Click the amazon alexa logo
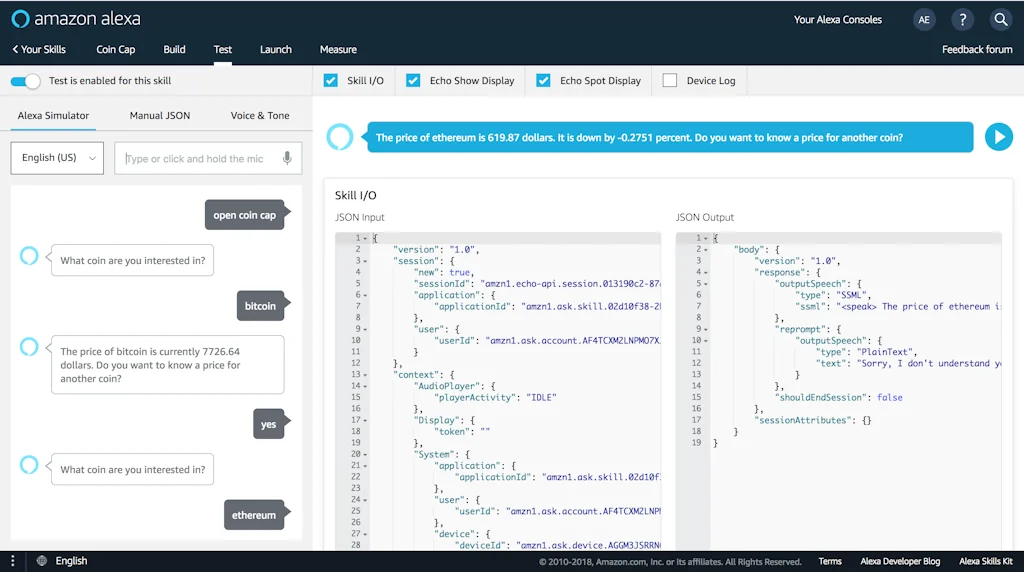Image resolution: width=1024 pixels, height=572 pixels. (76, 19)
